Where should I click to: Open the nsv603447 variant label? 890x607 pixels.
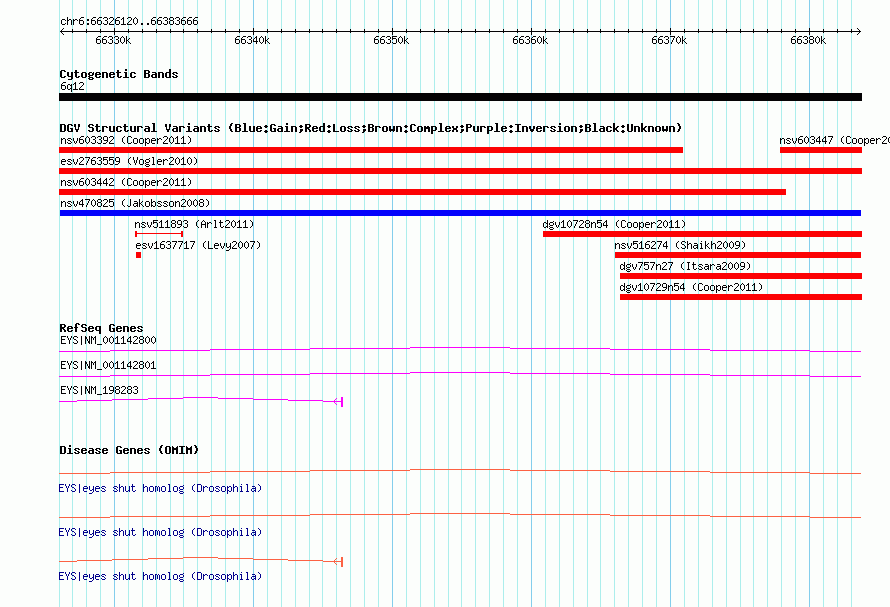pyautogui.click(x=834, y=140)
